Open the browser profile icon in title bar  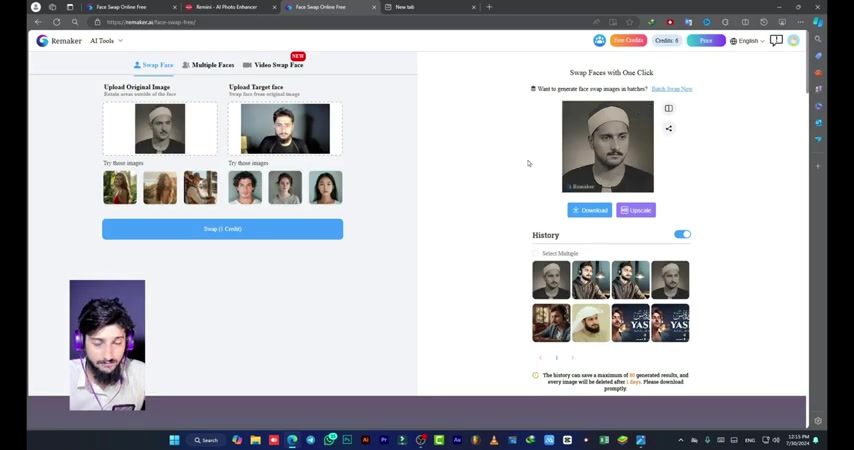35,7
